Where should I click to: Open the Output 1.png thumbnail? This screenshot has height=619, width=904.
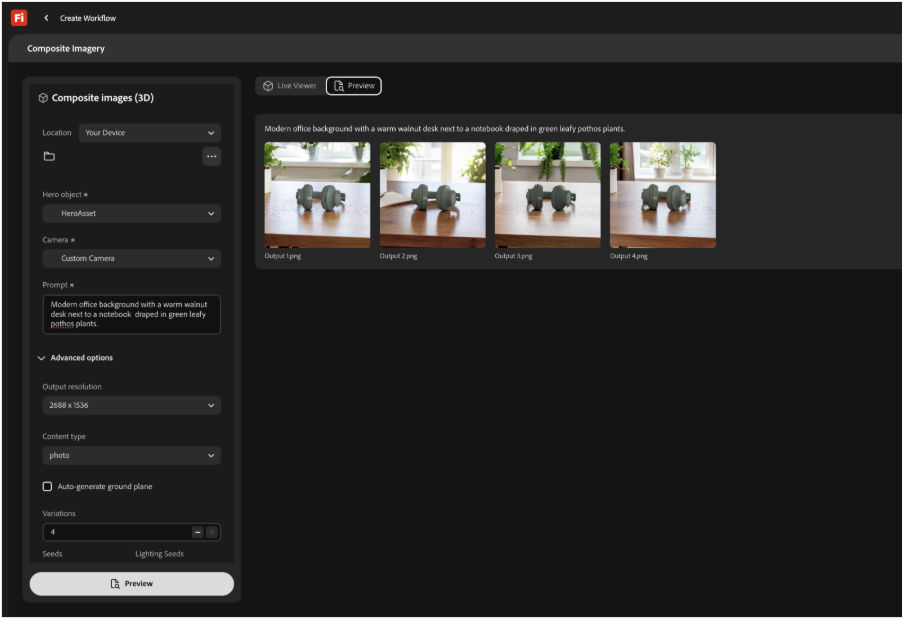(317, 195)
